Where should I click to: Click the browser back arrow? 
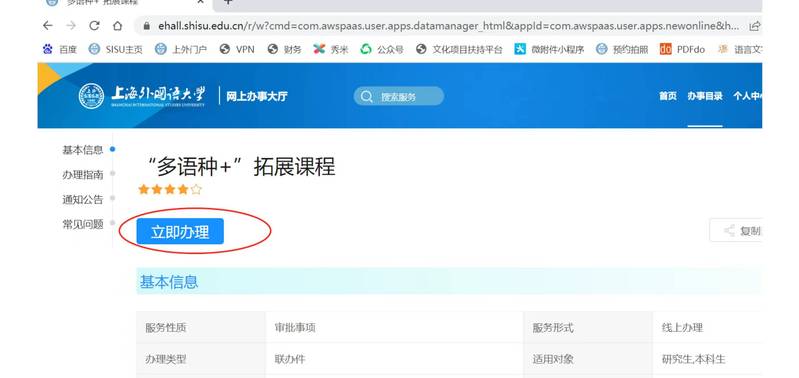tap(47, 25)
